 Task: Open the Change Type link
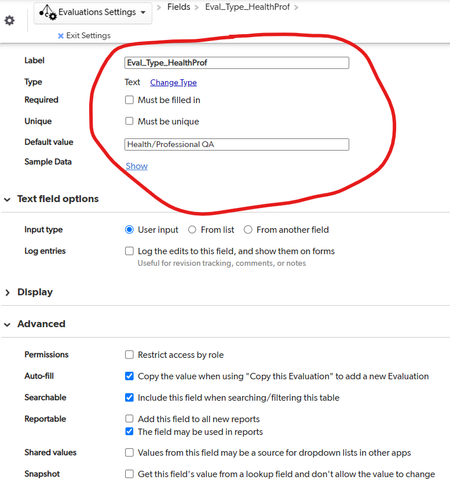pyautogui.click(x=173, y=82)
